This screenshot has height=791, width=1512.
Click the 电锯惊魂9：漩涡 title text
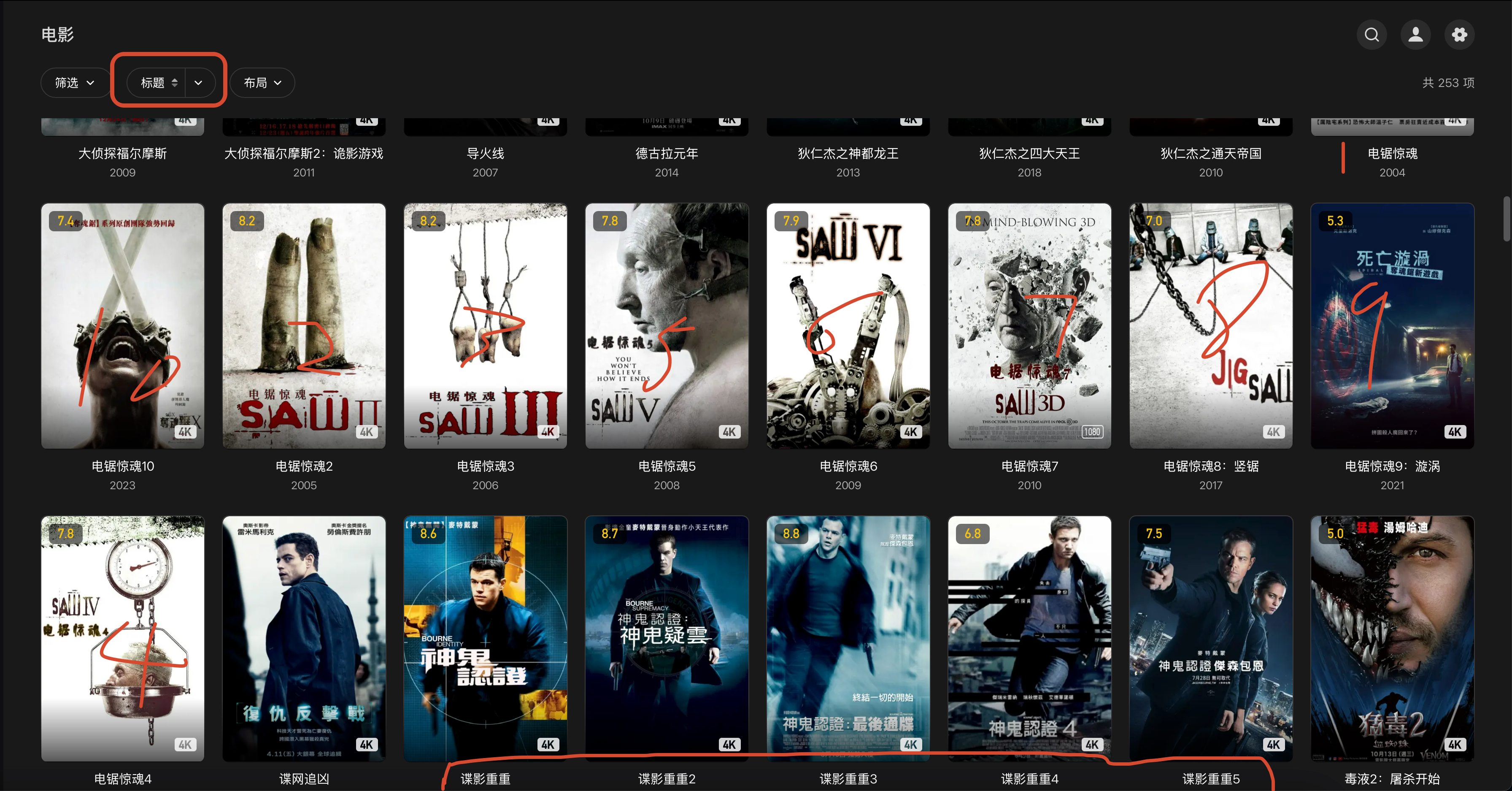coord(1392,466)
